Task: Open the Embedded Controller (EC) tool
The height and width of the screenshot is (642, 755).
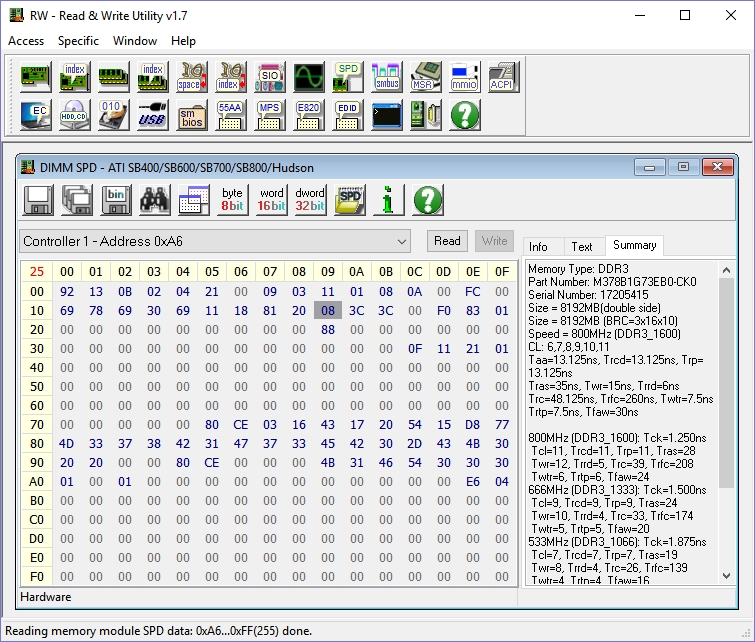Action: coord(36,115)
